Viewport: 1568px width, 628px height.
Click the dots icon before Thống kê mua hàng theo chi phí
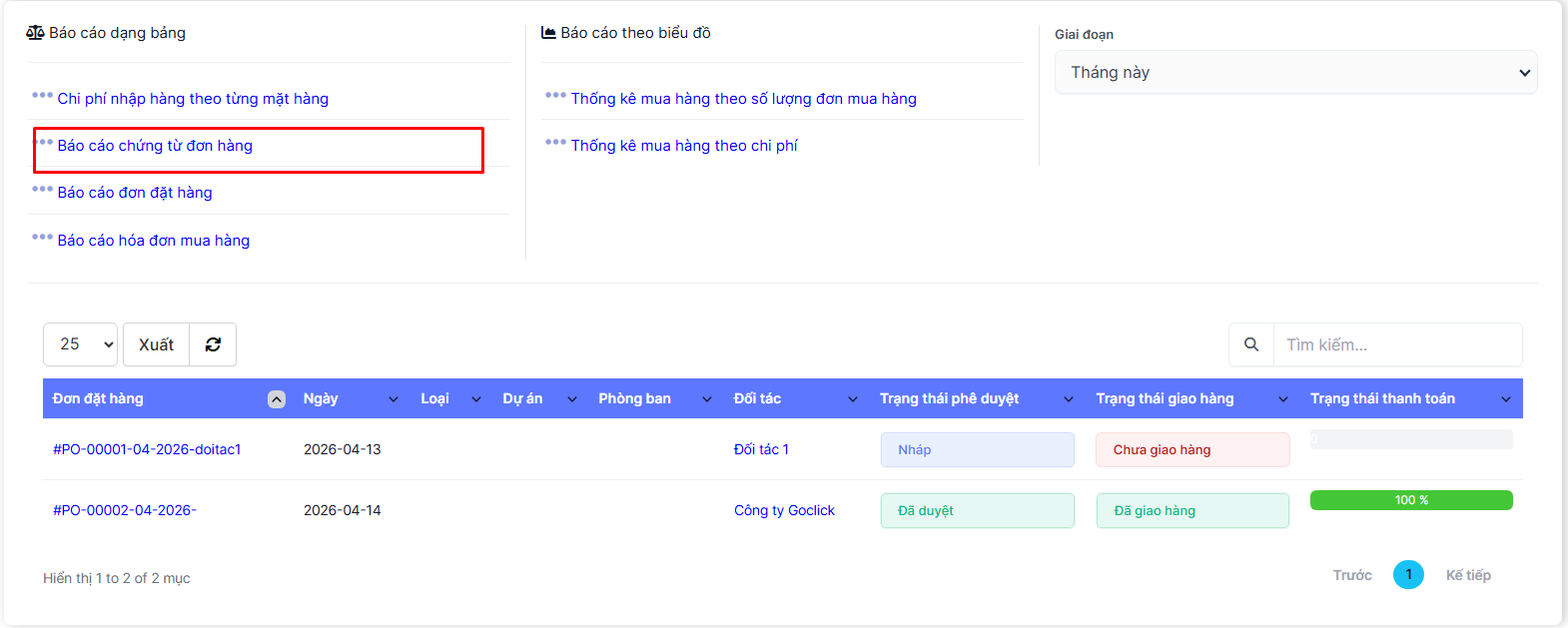click(x=555, y=143)
